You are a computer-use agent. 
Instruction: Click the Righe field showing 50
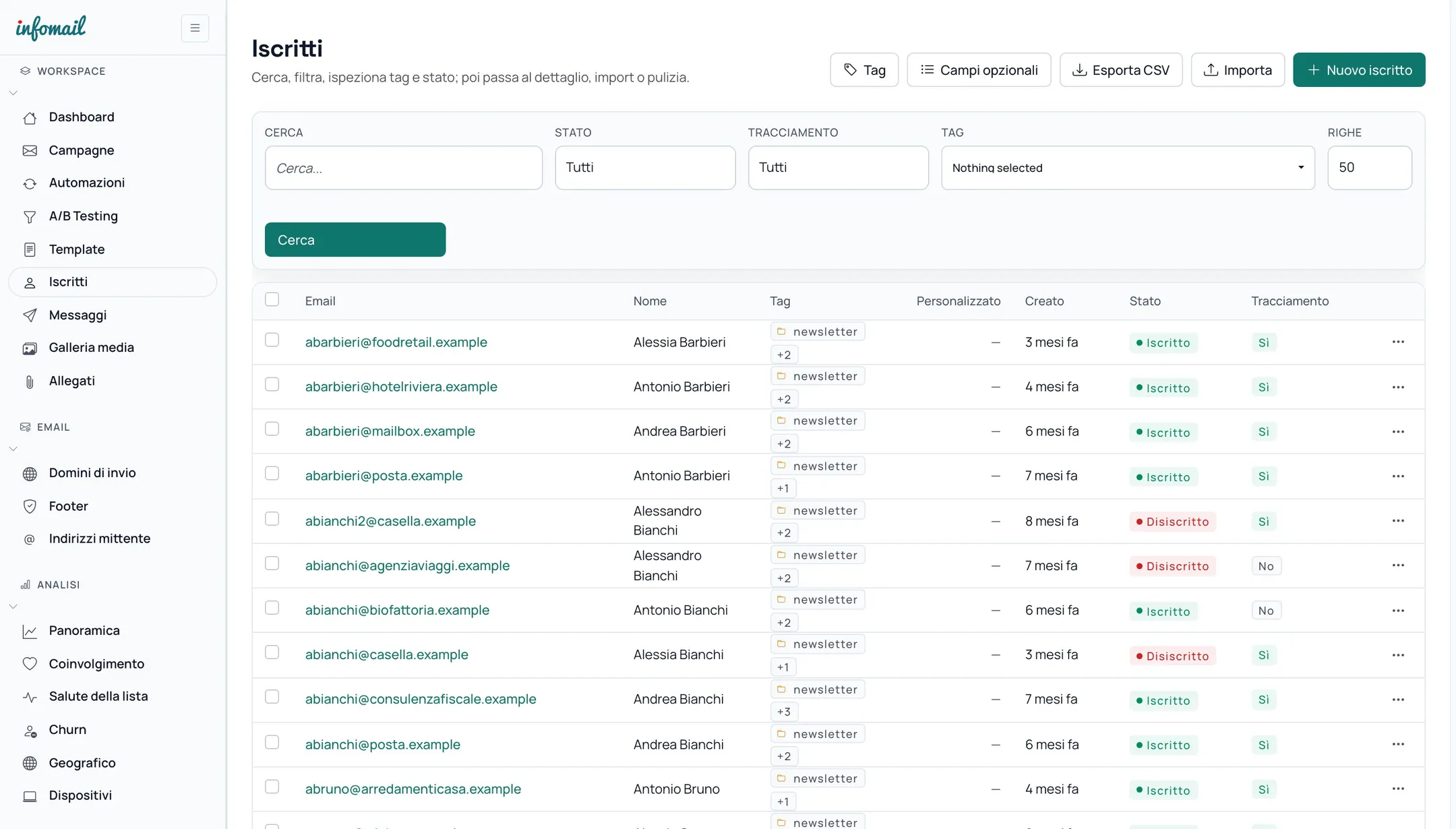click(1370, 168)
